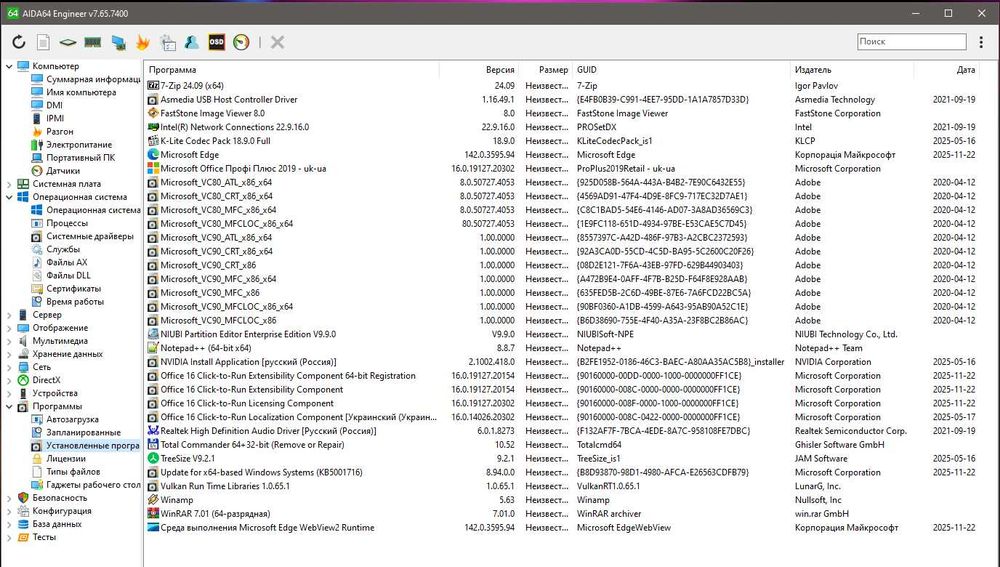Image resolution: width=1000 pixels, height=567 pixels.
Task: Open the diagnostics monitor toolbar icon
Action: pos(168,43)
